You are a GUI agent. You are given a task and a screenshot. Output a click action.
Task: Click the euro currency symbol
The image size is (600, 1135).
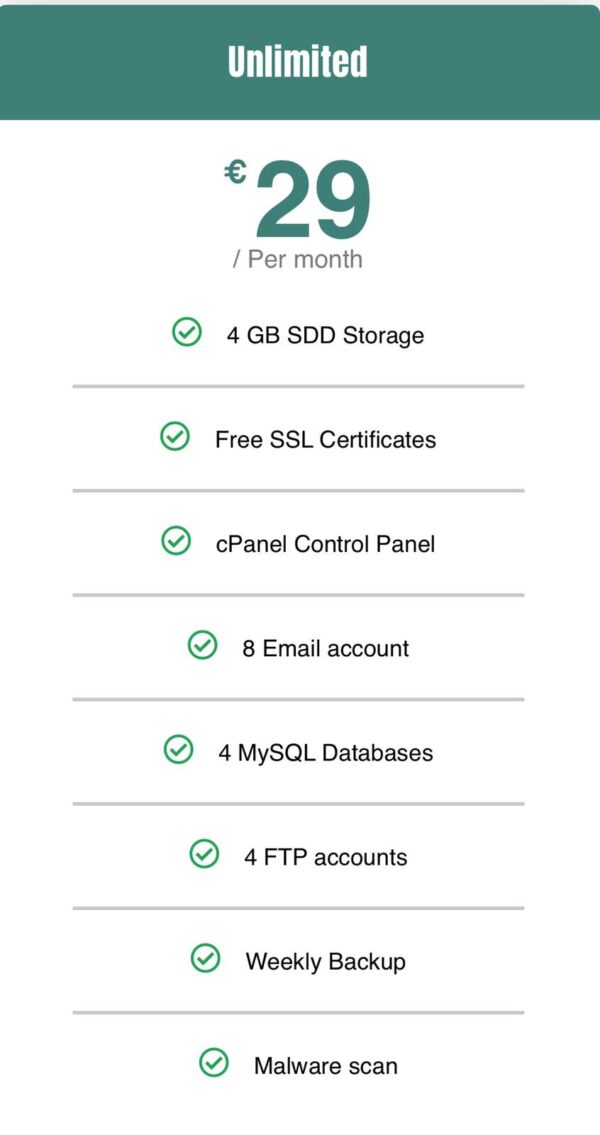235,173
